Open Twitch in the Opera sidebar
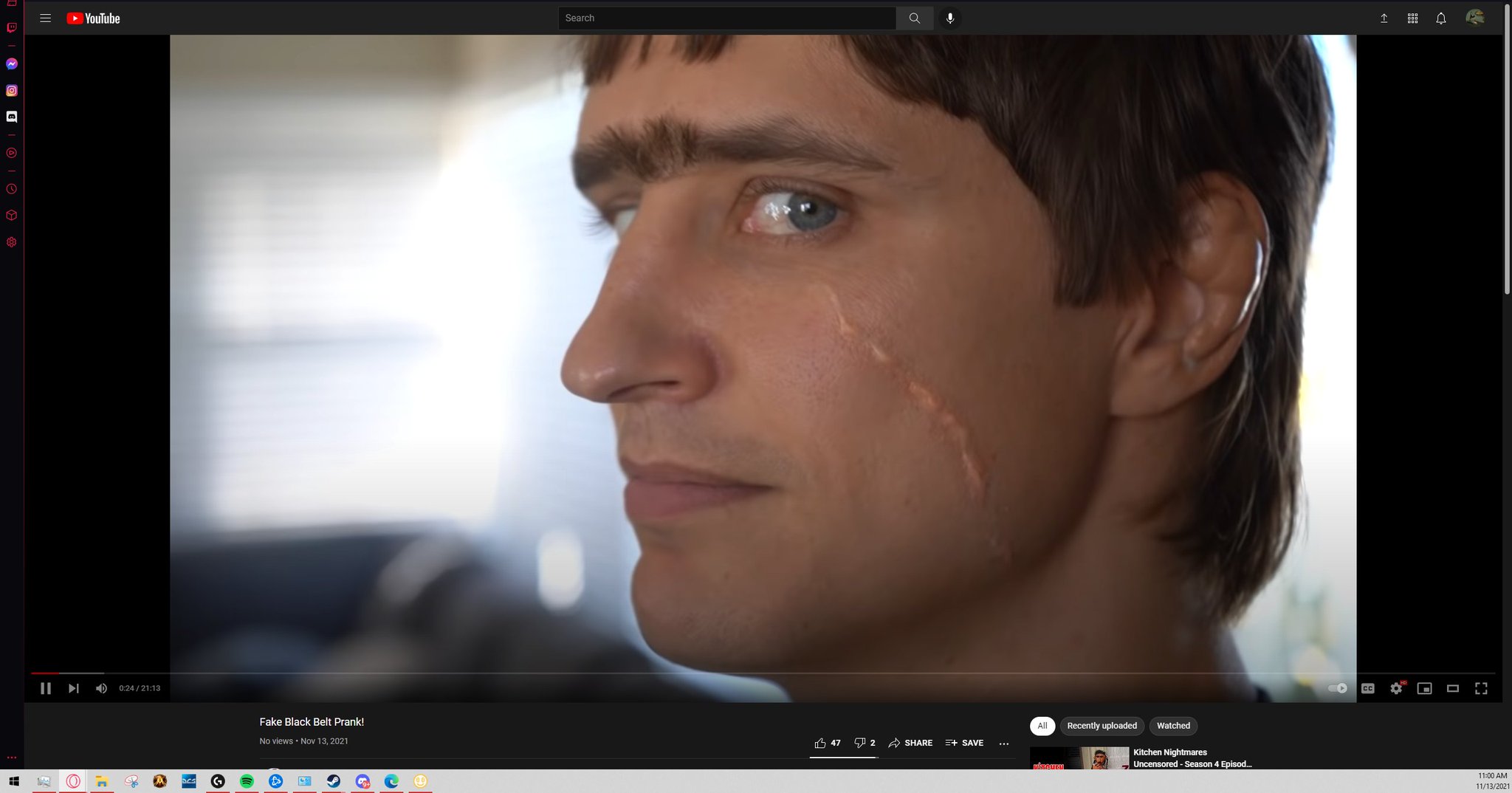Screen dimensions: 1512x793 12,28
